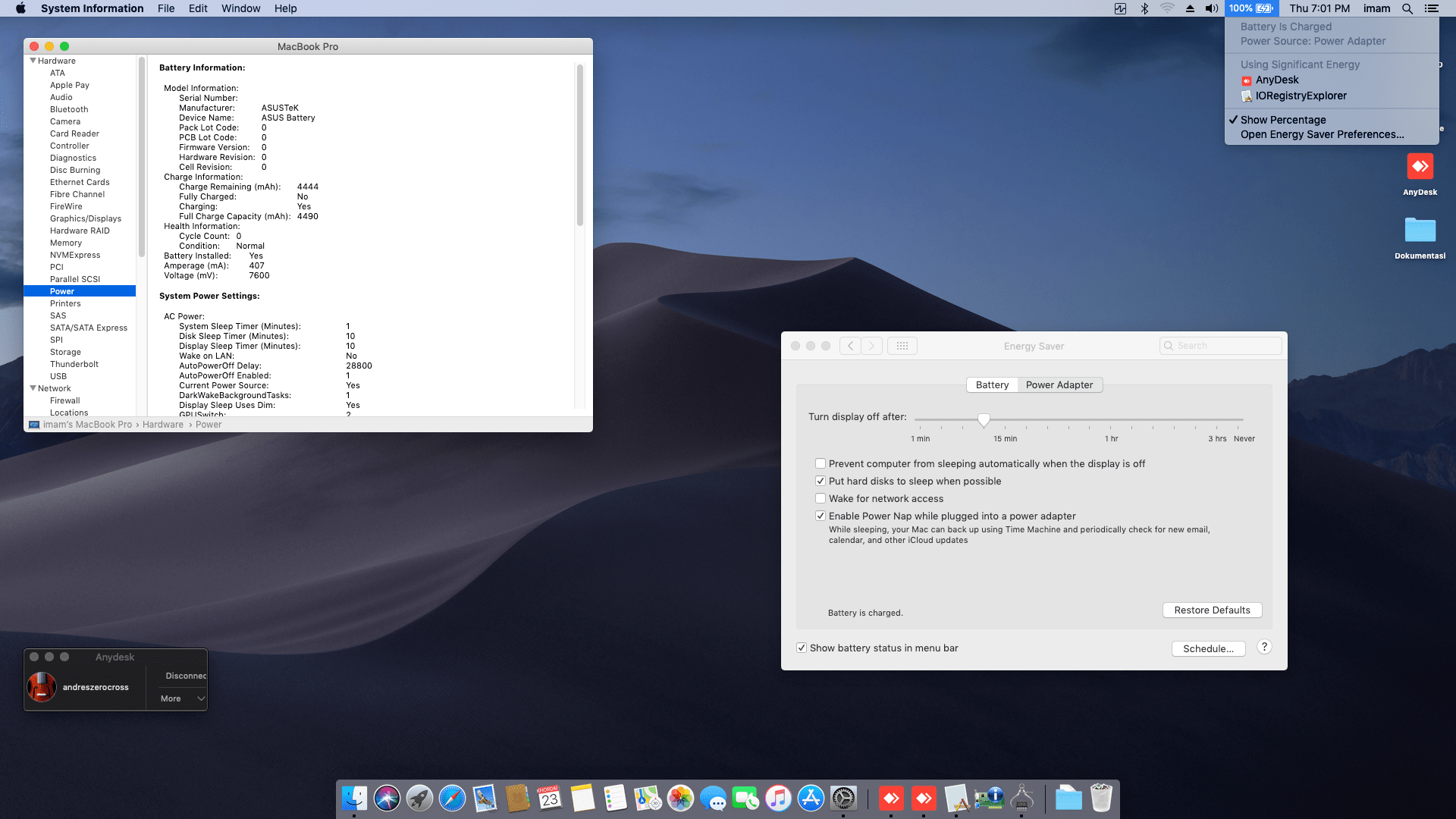Open Safari from the Dock
1456x819 pixels.
click(452, 798)
